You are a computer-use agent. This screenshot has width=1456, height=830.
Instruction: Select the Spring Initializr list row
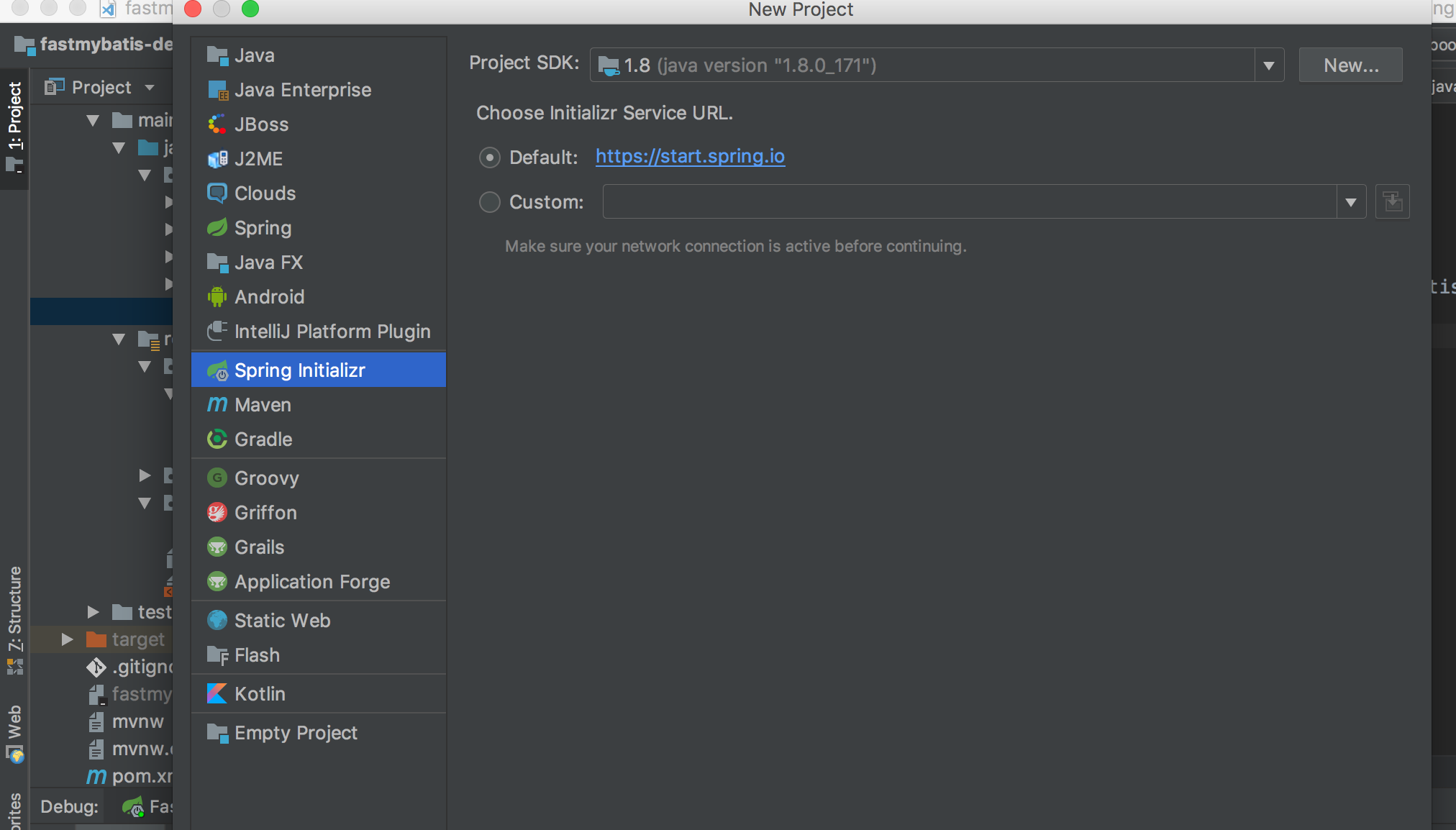pos(319,370)
